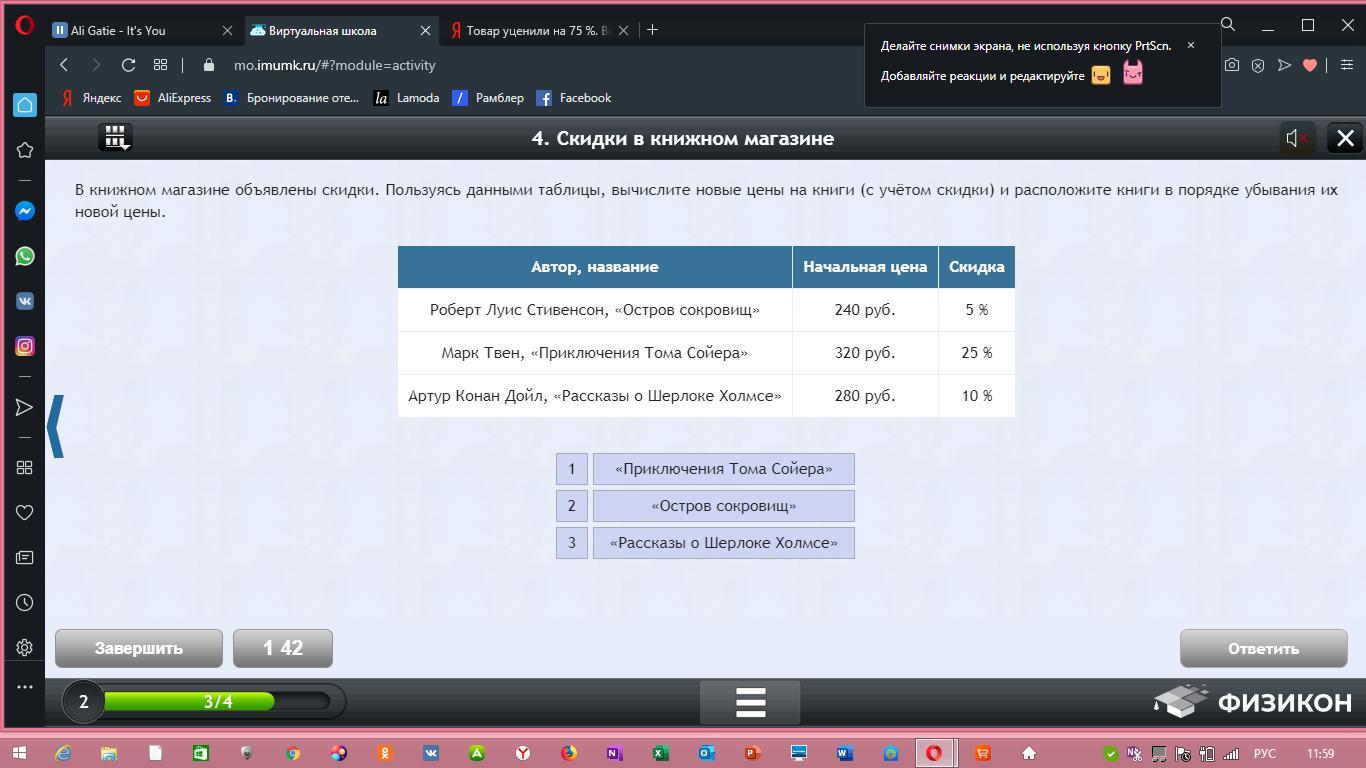This screenshot has width=1366, height=768.
Task: Open the AliExpress bookmark
Action: click(173, 98)
